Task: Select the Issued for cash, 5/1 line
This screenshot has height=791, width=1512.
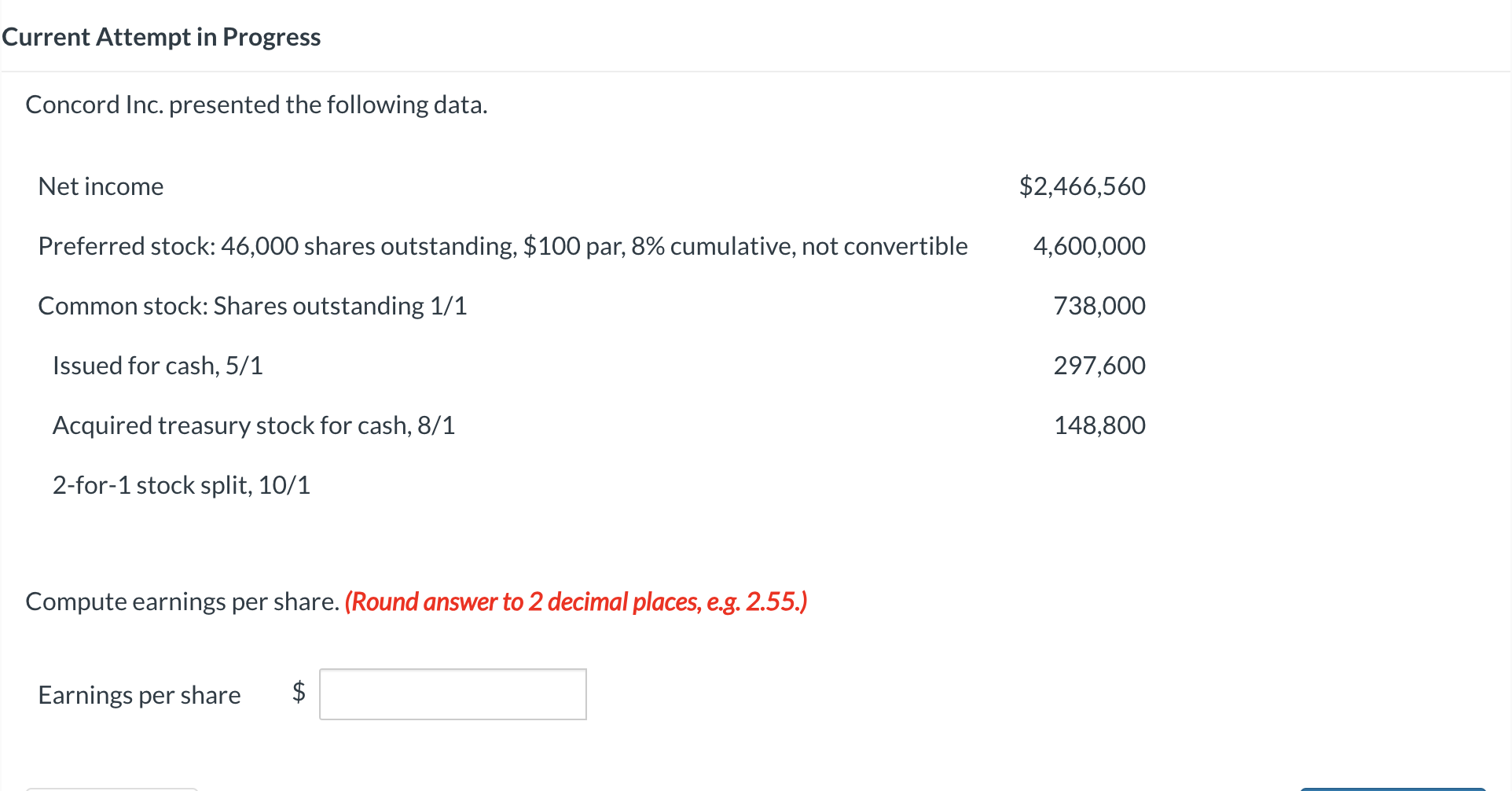Action: point(157,365)
